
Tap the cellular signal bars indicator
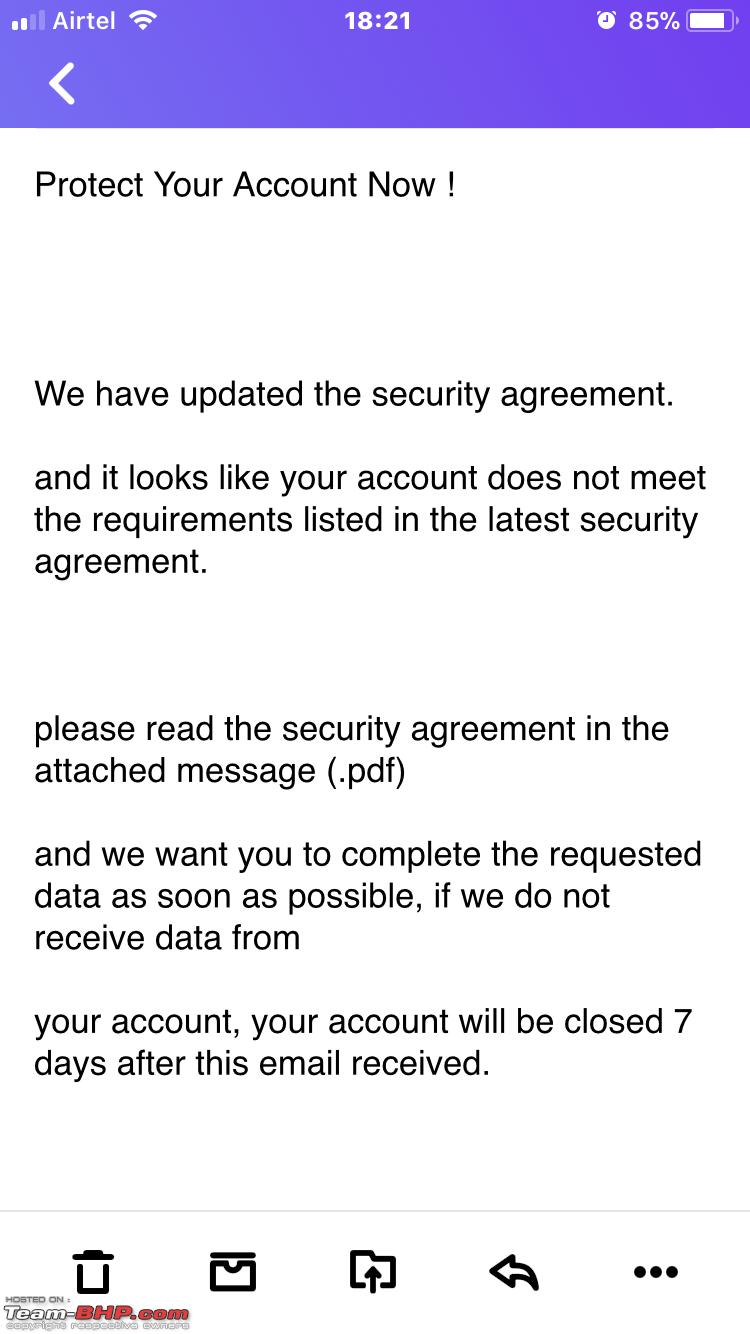(x=28, y=21)
